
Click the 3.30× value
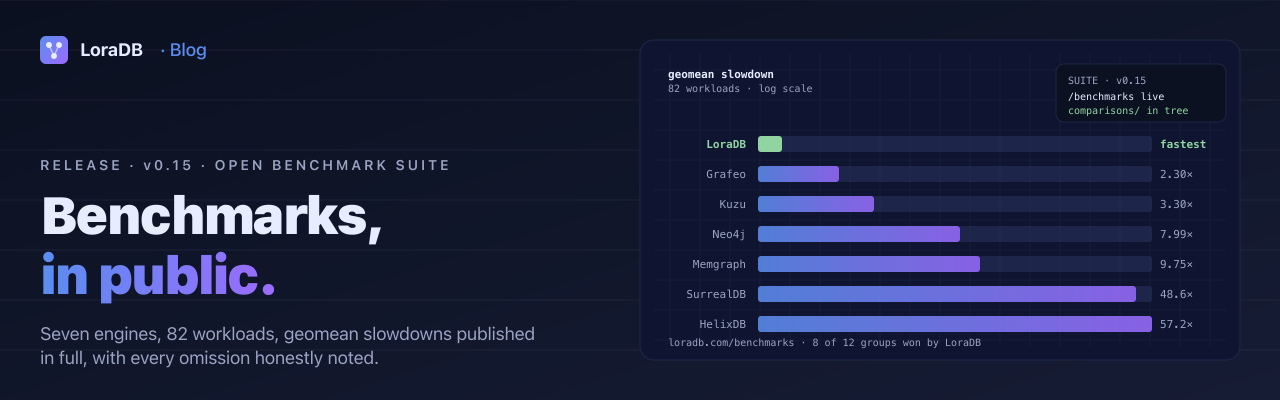[1176, 204]
